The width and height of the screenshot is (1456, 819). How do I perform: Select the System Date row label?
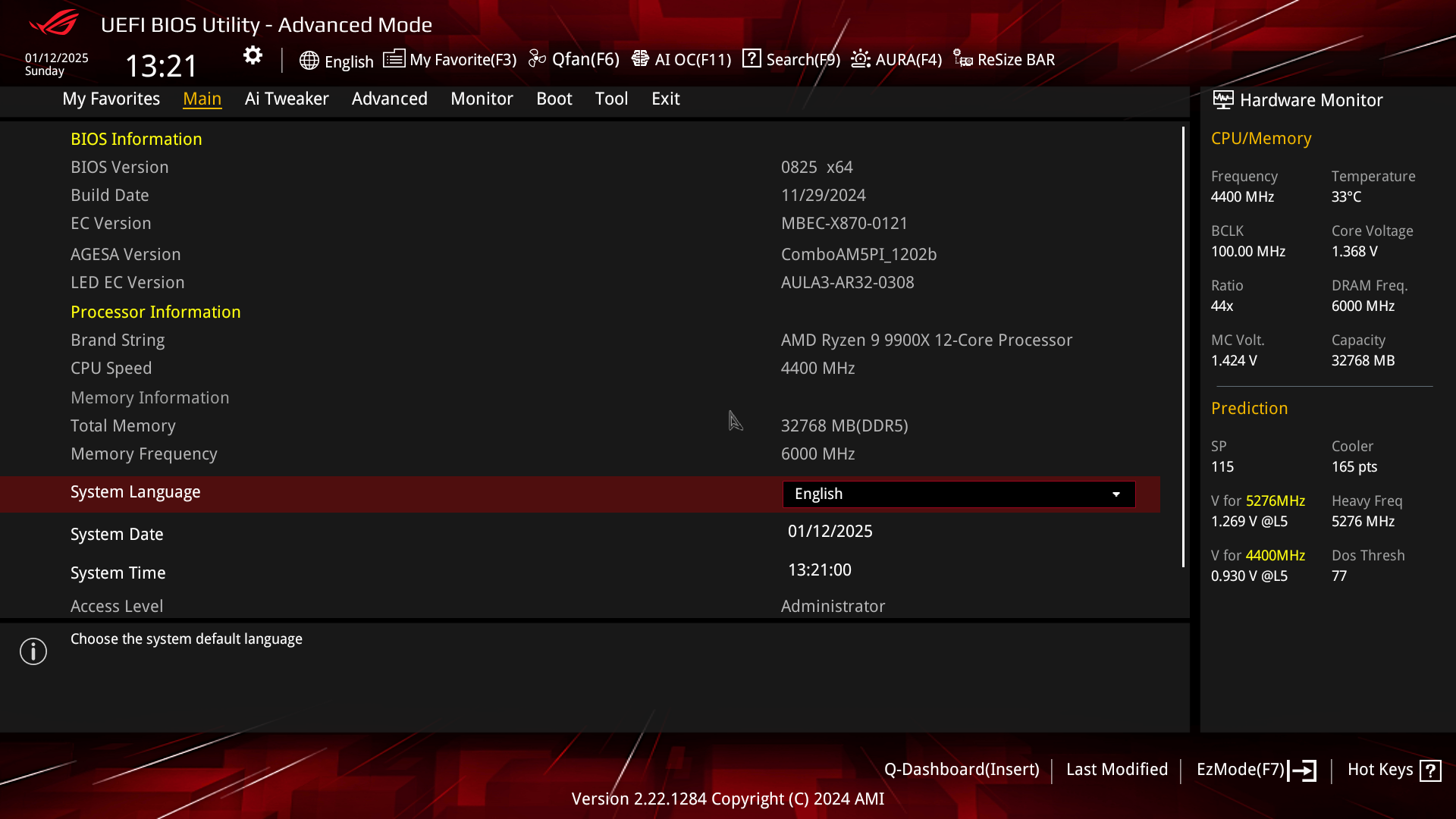coord(117,535)
